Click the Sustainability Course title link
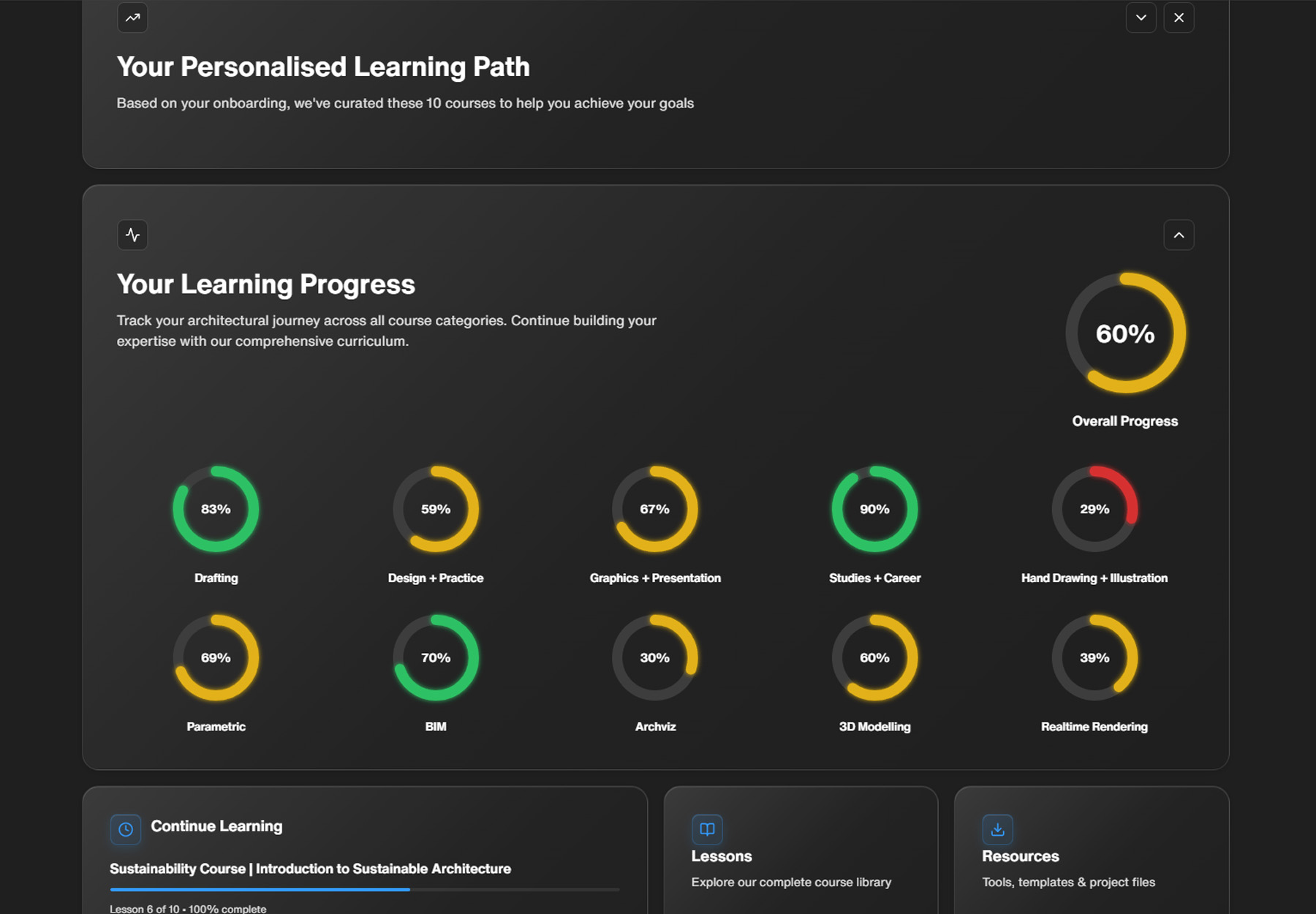Screen dimensions: 1316x914 point(310,869)
